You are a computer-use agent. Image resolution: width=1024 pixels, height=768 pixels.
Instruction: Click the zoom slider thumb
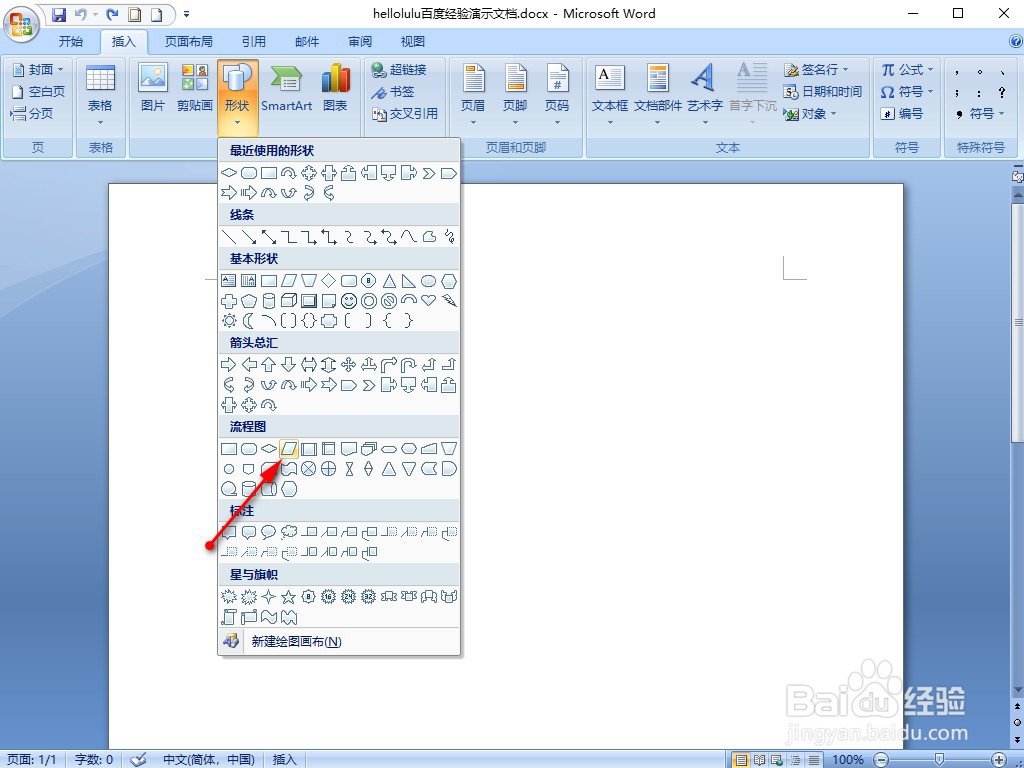pos(939,760)
